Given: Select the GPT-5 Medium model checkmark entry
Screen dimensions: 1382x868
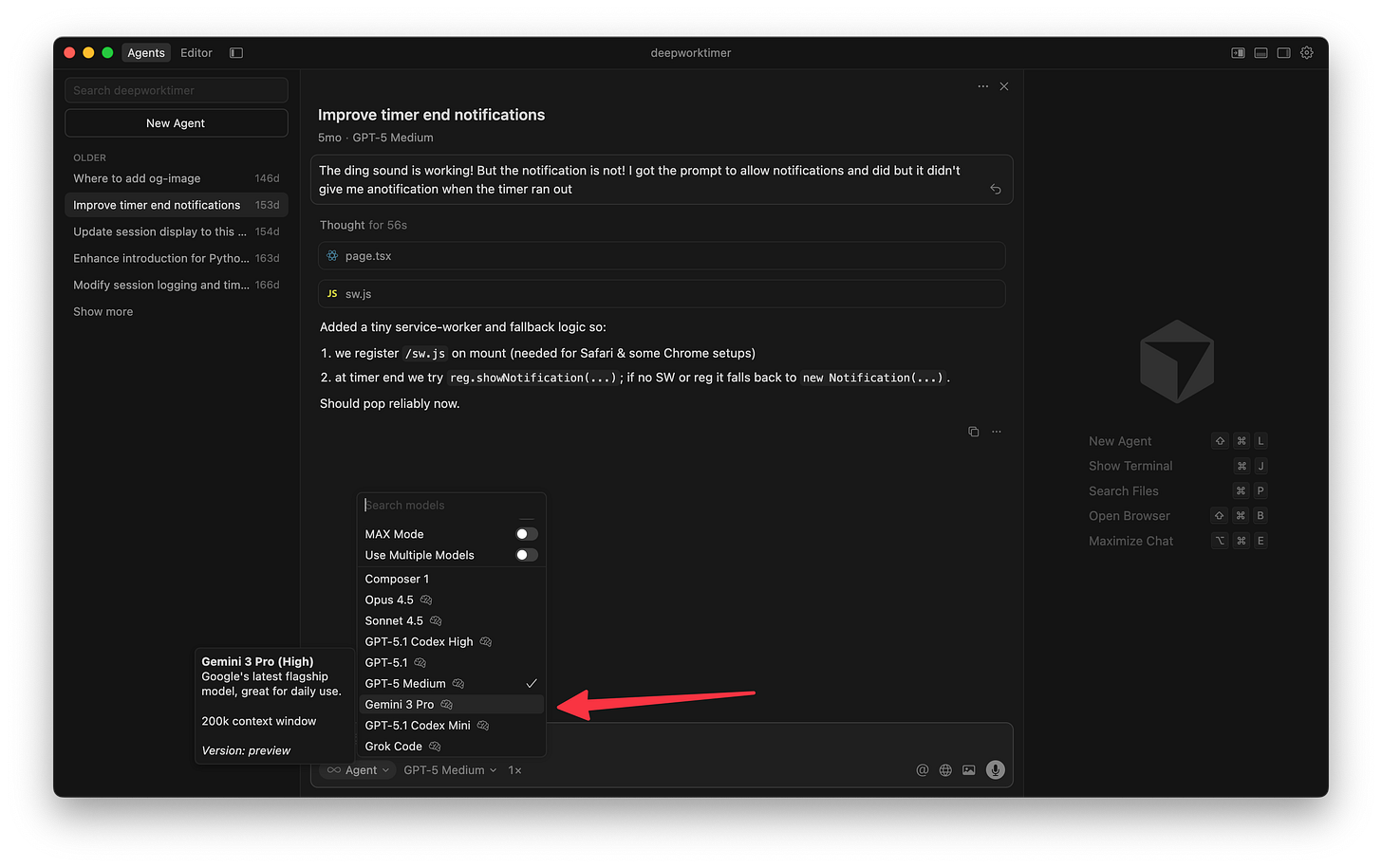Looking at the screenshot, I should pyautogui.click(x=405, y=683).
